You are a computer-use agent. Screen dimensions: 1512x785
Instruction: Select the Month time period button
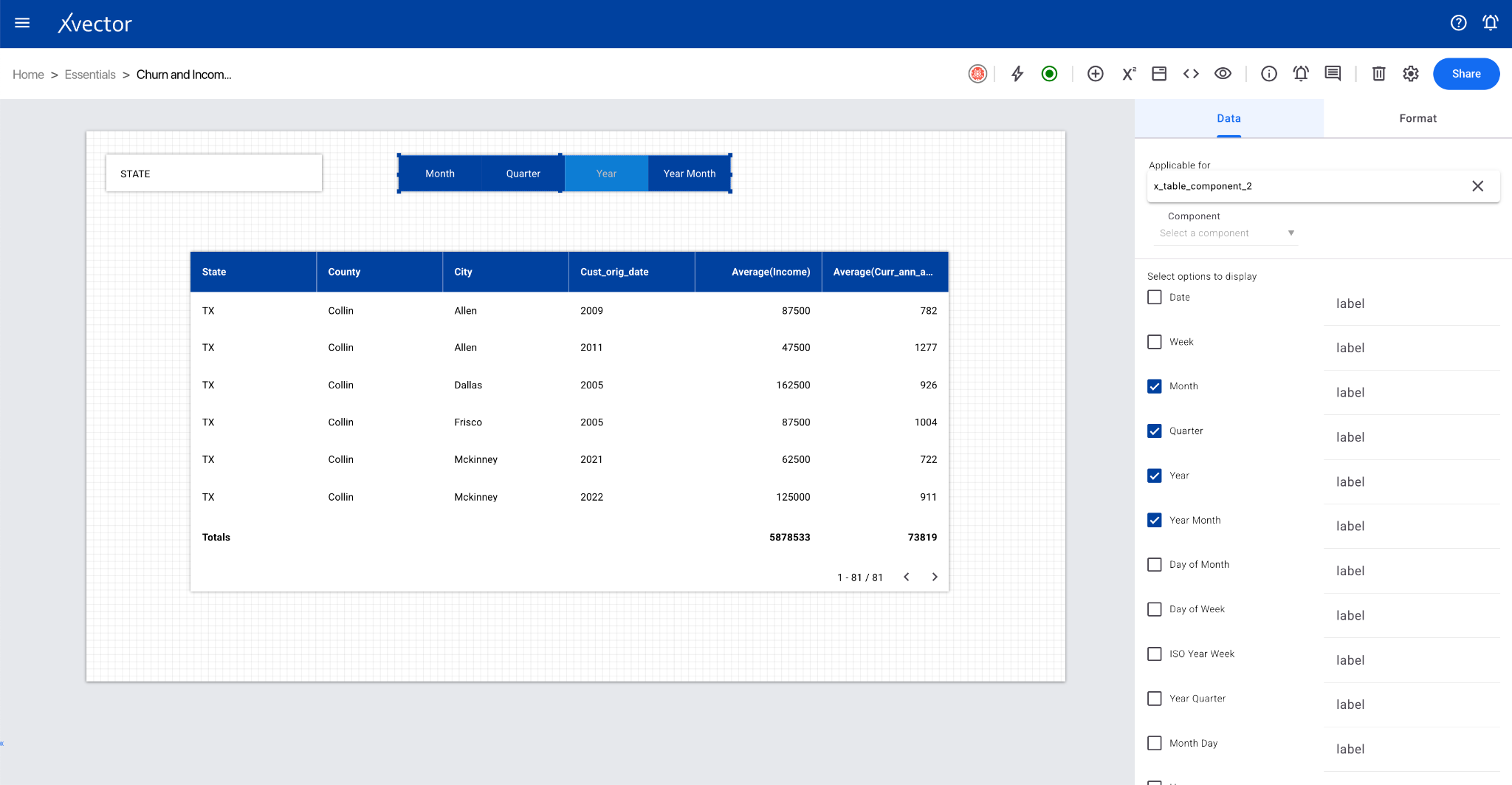(440, 174)
